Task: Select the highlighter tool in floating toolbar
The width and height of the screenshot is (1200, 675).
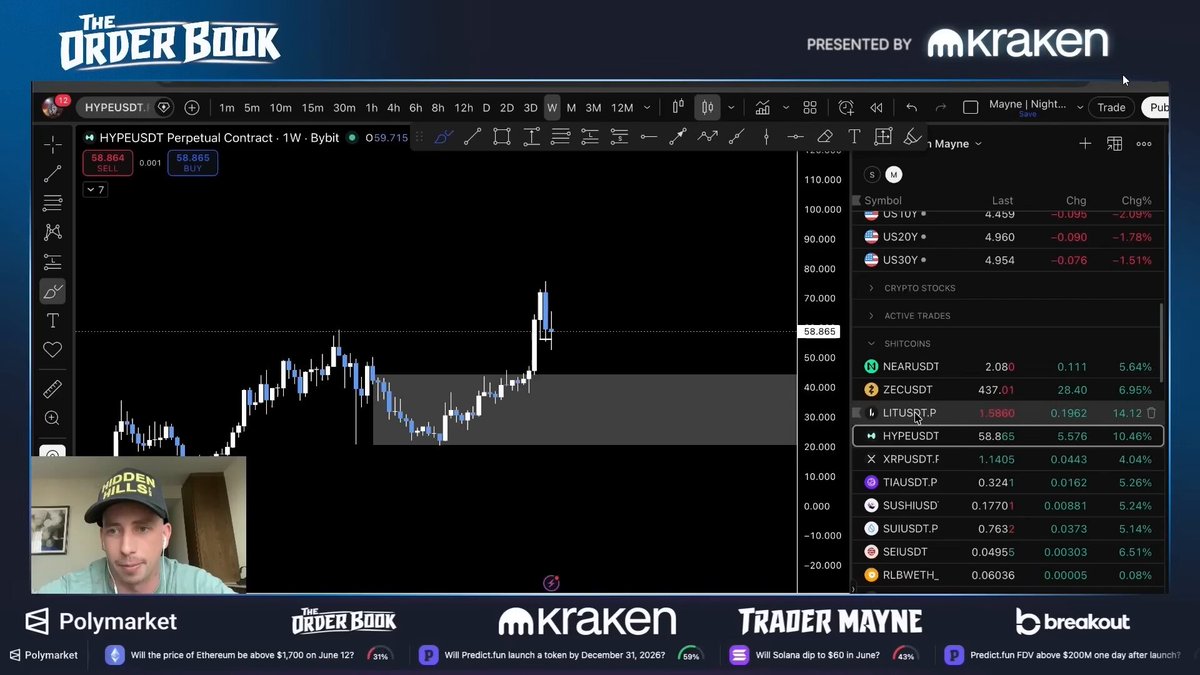Action: tap(913, 136)
